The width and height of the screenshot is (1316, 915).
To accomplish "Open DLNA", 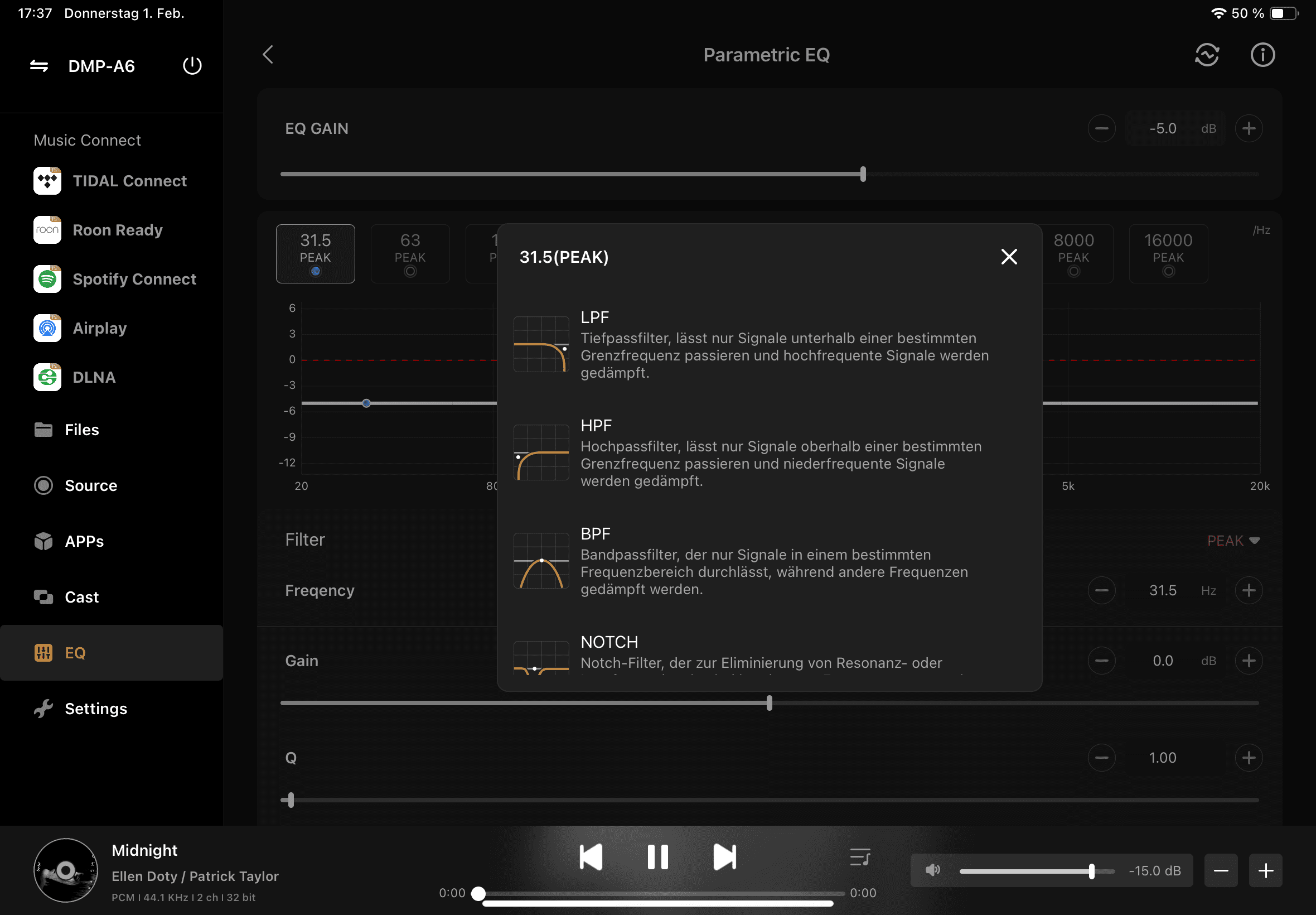I will (75, 377).
